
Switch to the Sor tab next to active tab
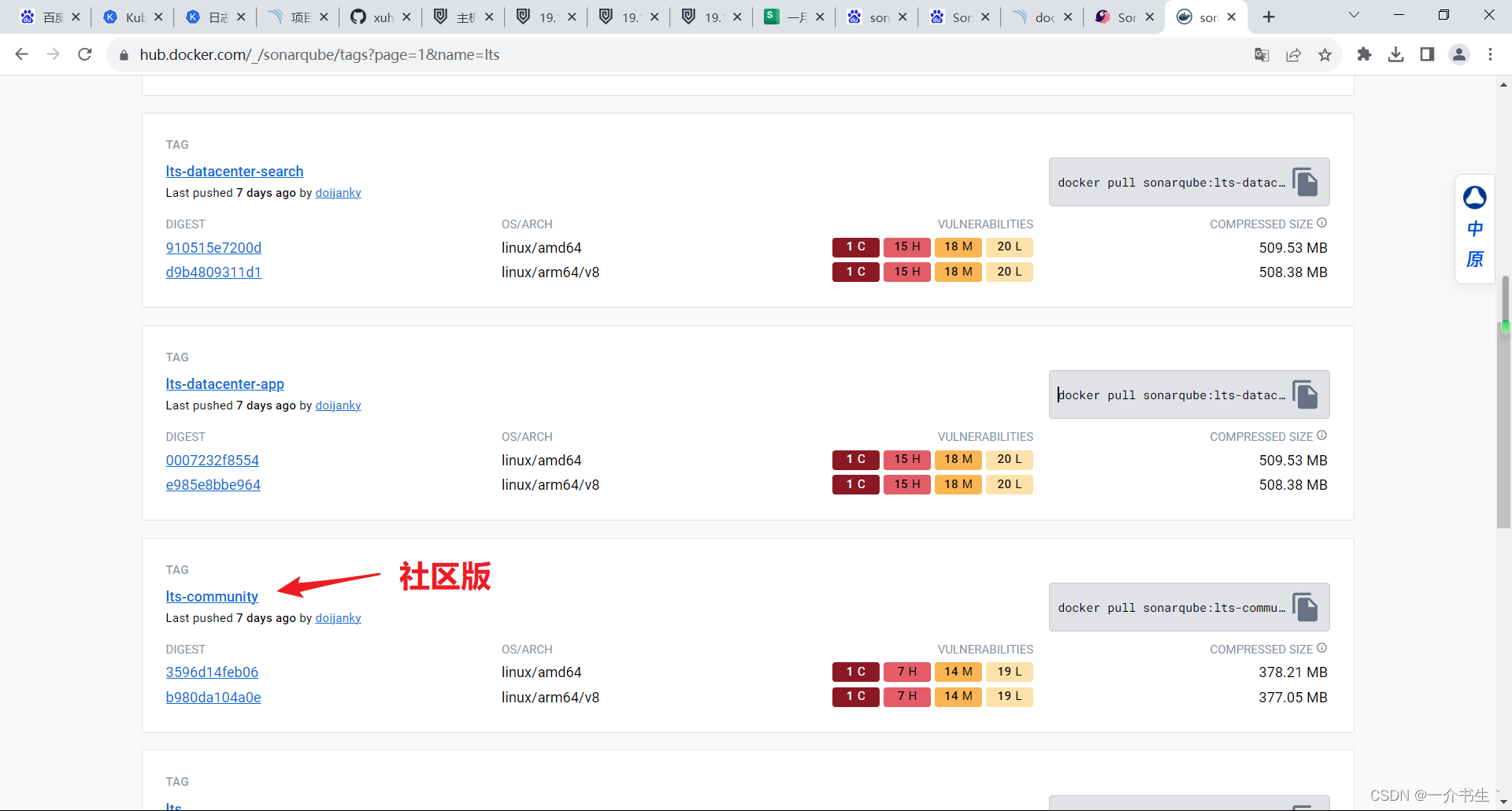1125,17
